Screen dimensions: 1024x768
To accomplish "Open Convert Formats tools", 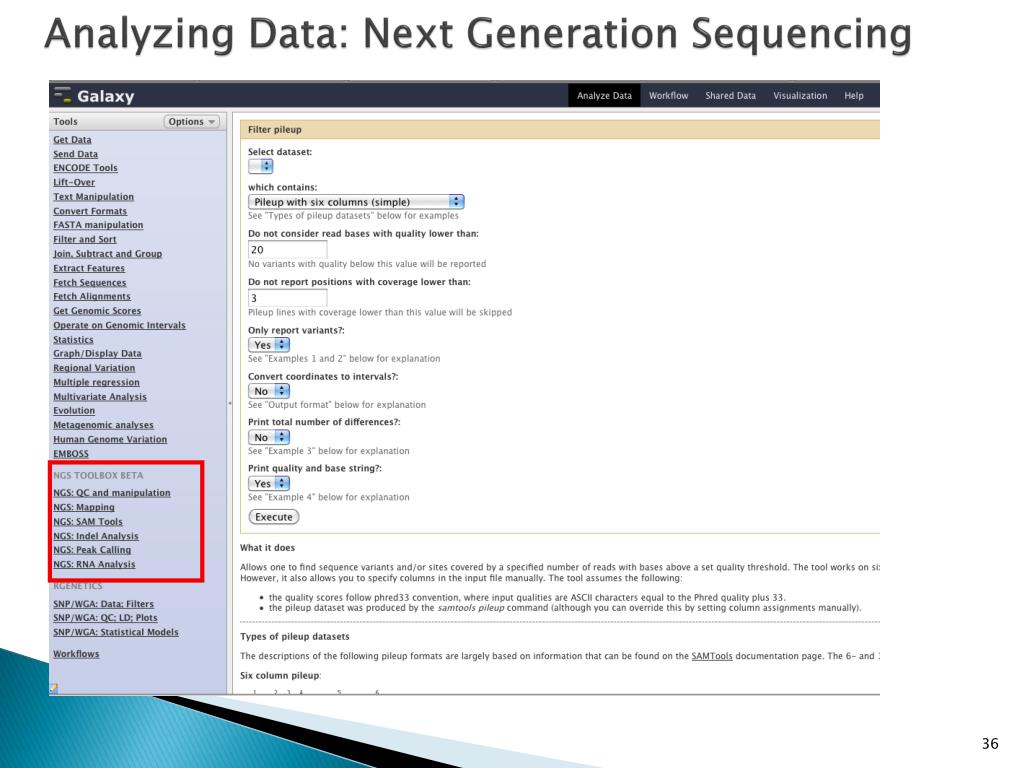I will click(90, 211).
